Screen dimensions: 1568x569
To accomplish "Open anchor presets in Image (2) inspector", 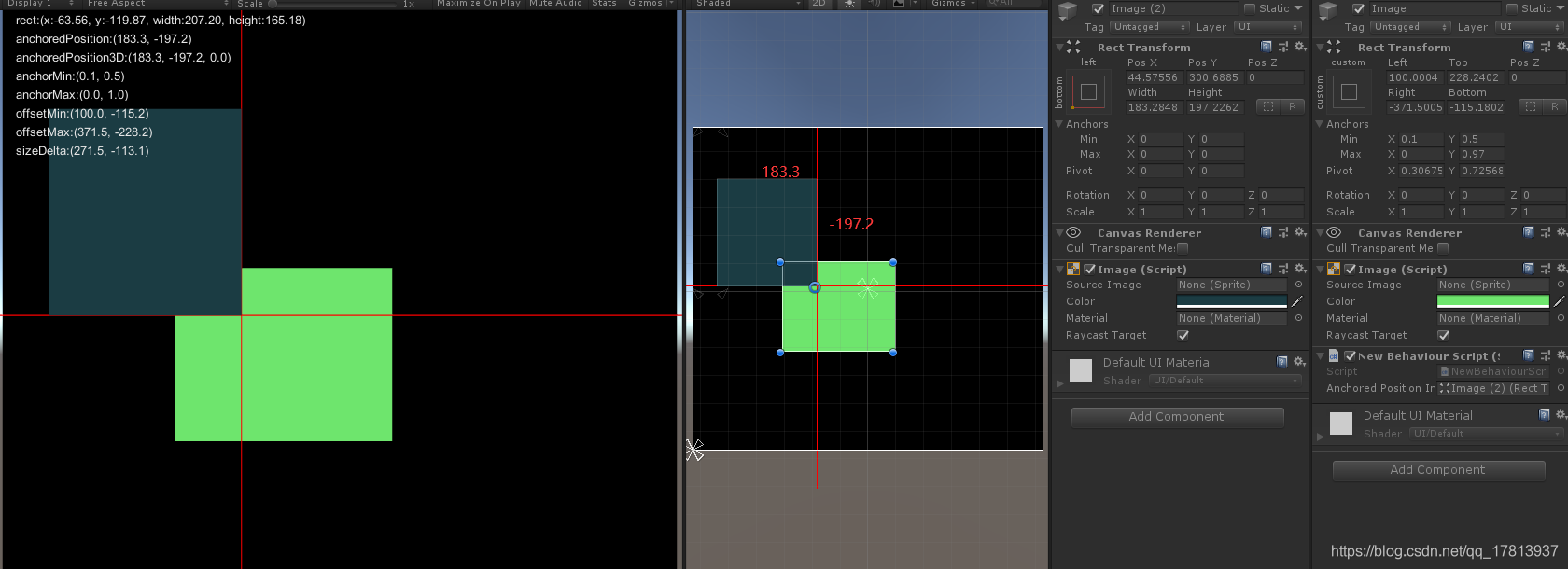I will [1088, 92].
